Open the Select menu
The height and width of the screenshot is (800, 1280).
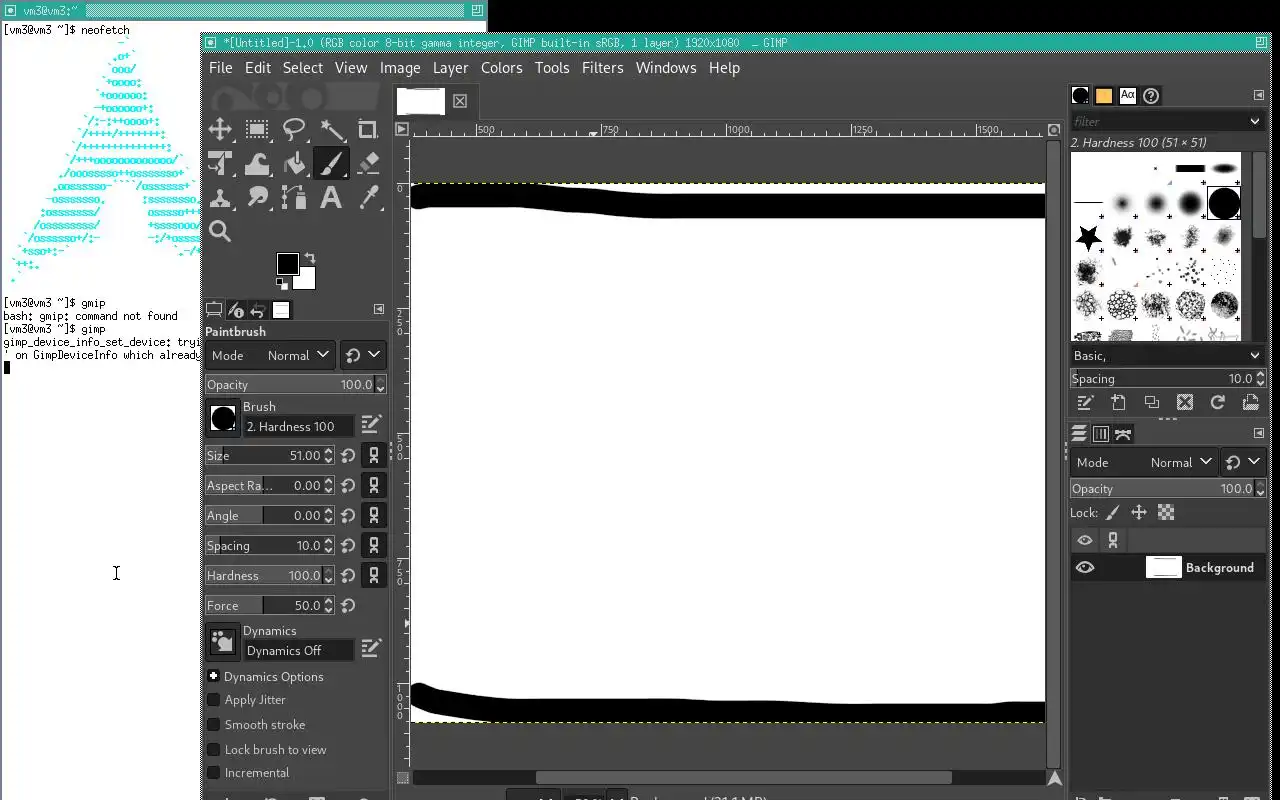302,67
